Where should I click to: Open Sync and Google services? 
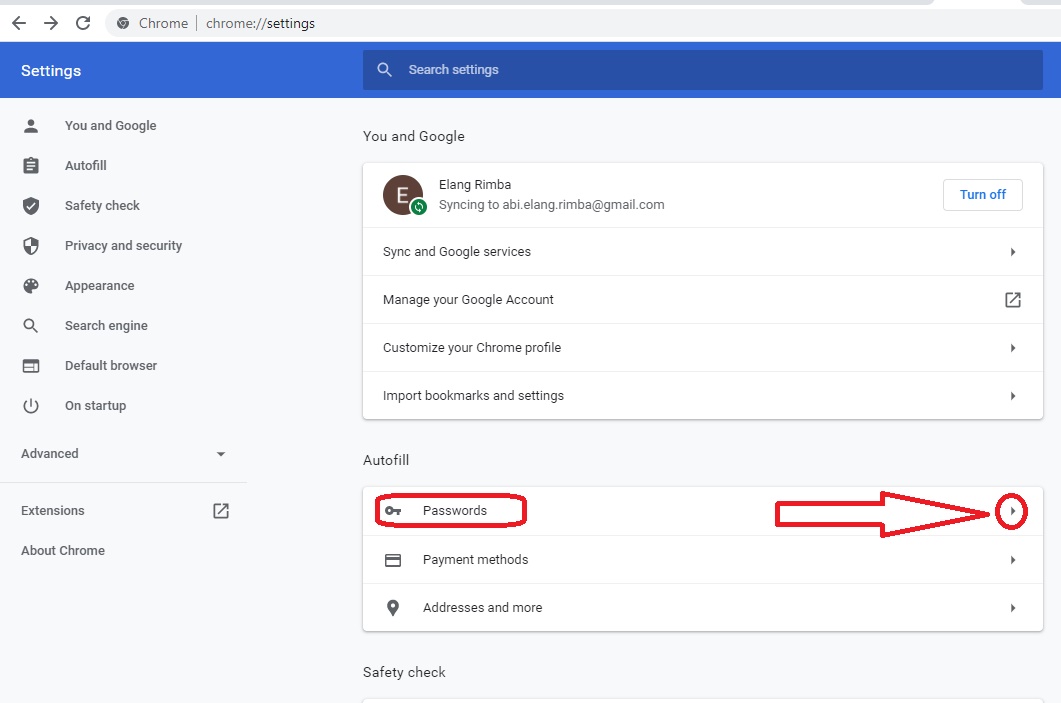[702, 252]
